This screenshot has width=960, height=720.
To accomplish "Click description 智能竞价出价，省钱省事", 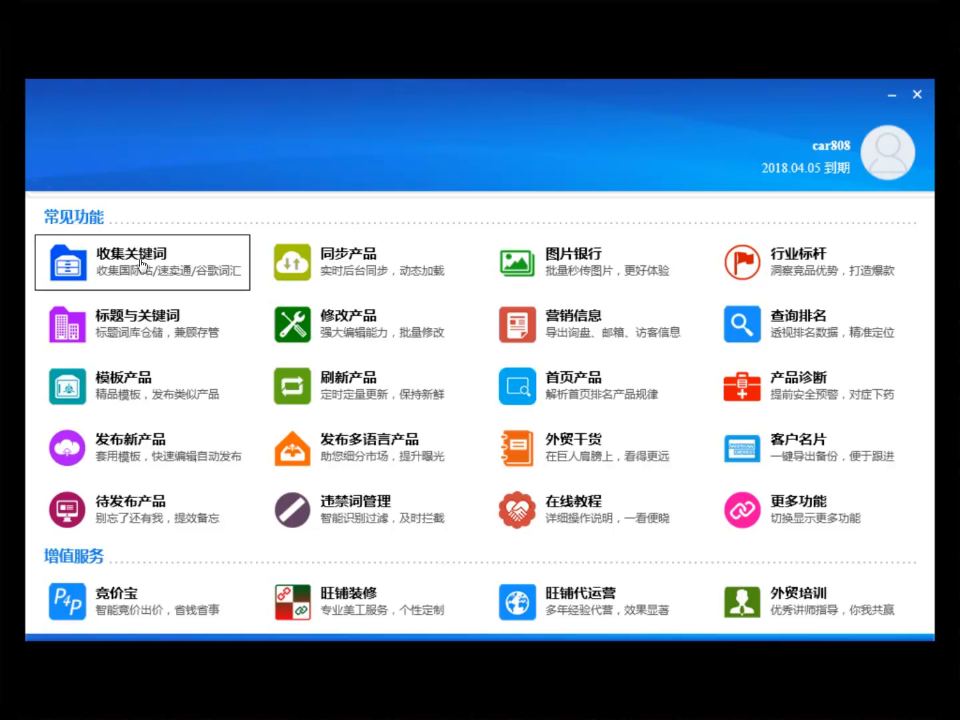I will [157, 610].
